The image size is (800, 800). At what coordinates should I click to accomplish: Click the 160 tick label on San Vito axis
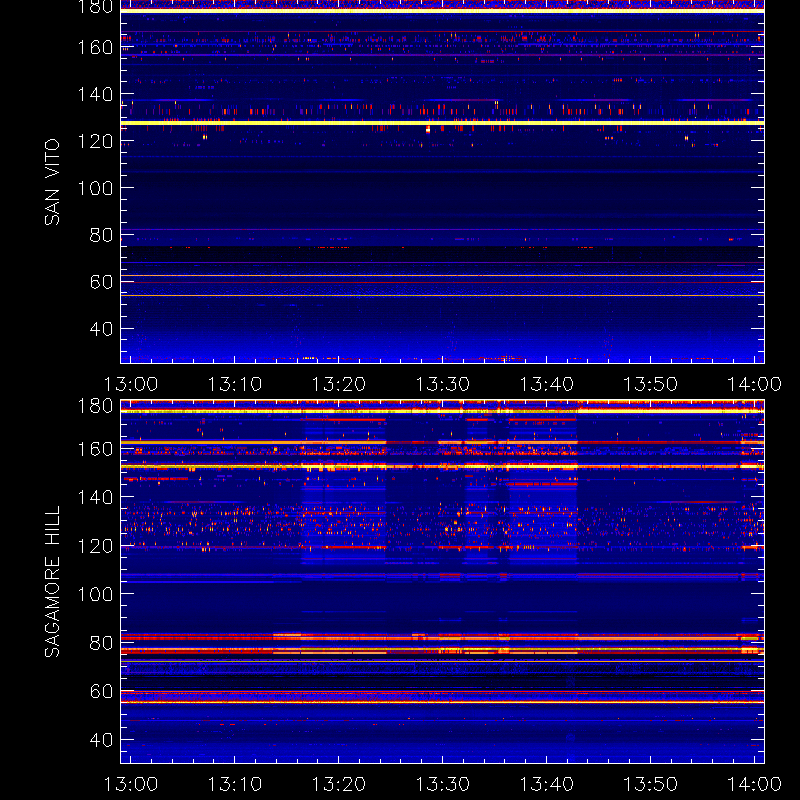(x=95, y=47)
